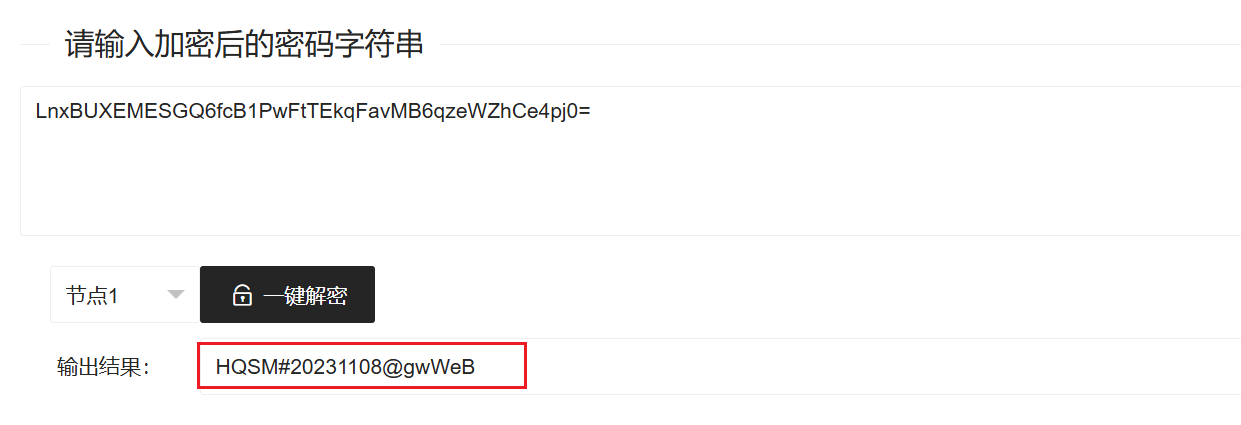Click the 输出结果 label
Image resolution: width=1241 pixels, height=425 pixels.
click(103, 368)
